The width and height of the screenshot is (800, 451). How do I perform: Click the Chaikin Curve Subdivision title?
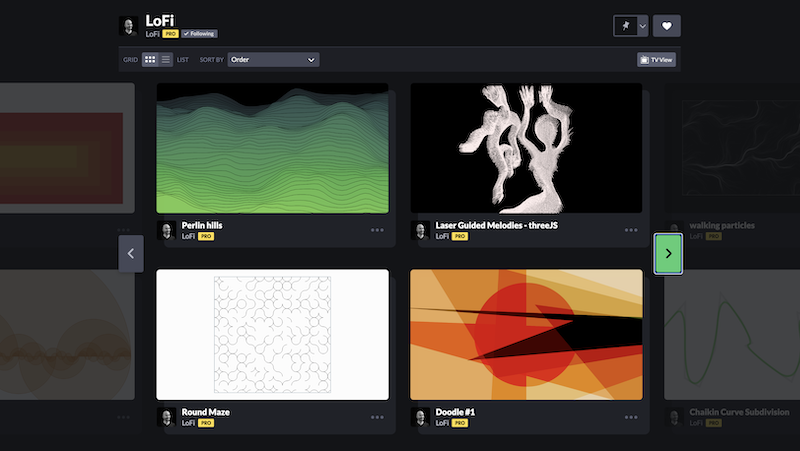(739, 412)
